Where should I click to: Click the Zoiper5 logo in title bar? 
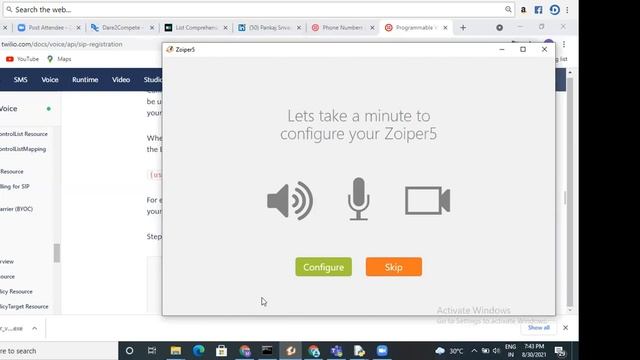(170, 49)
